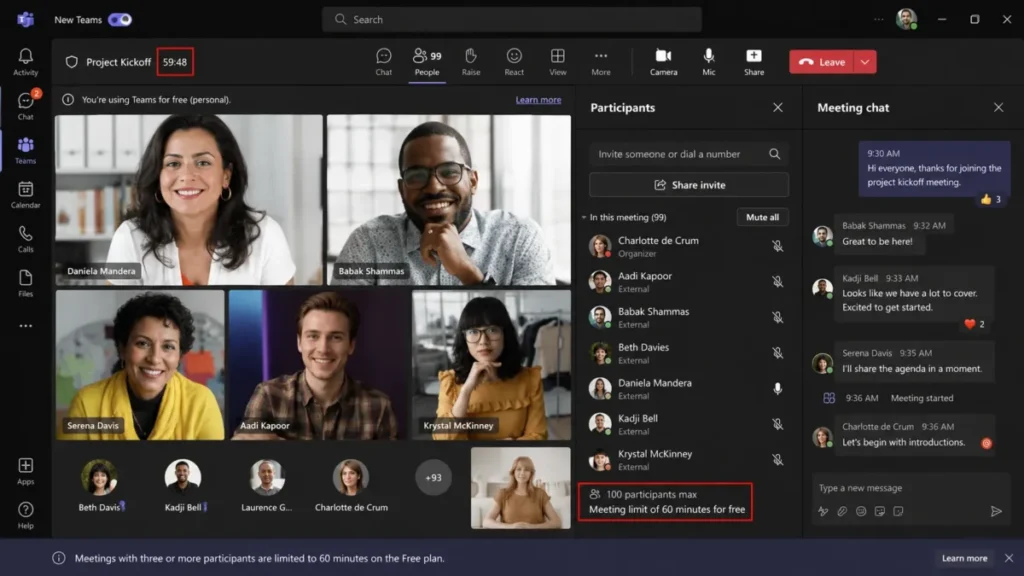This screenshot has width=1024, height=576.
Task: Toggle Charlotte de Crum's mic icon
Action: [777, 246]
